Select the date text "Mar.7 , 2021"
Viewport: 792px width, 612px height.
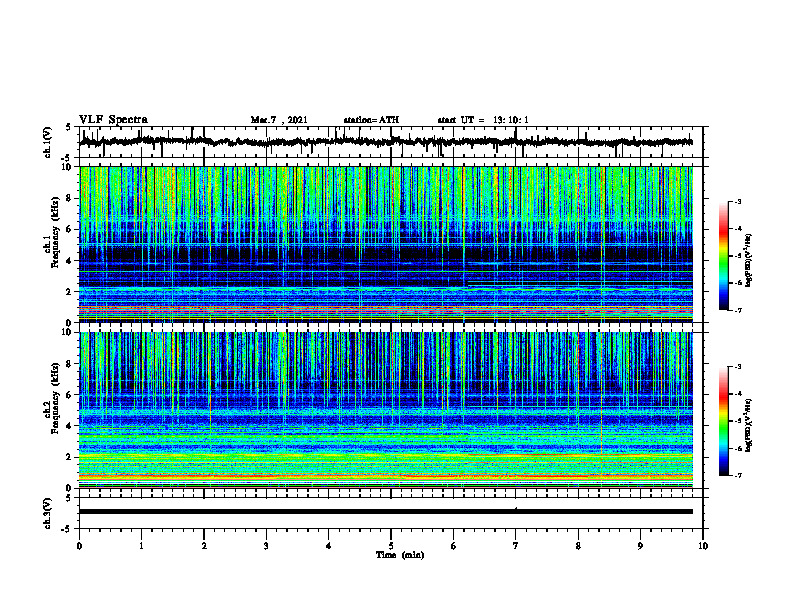point(279,120)
